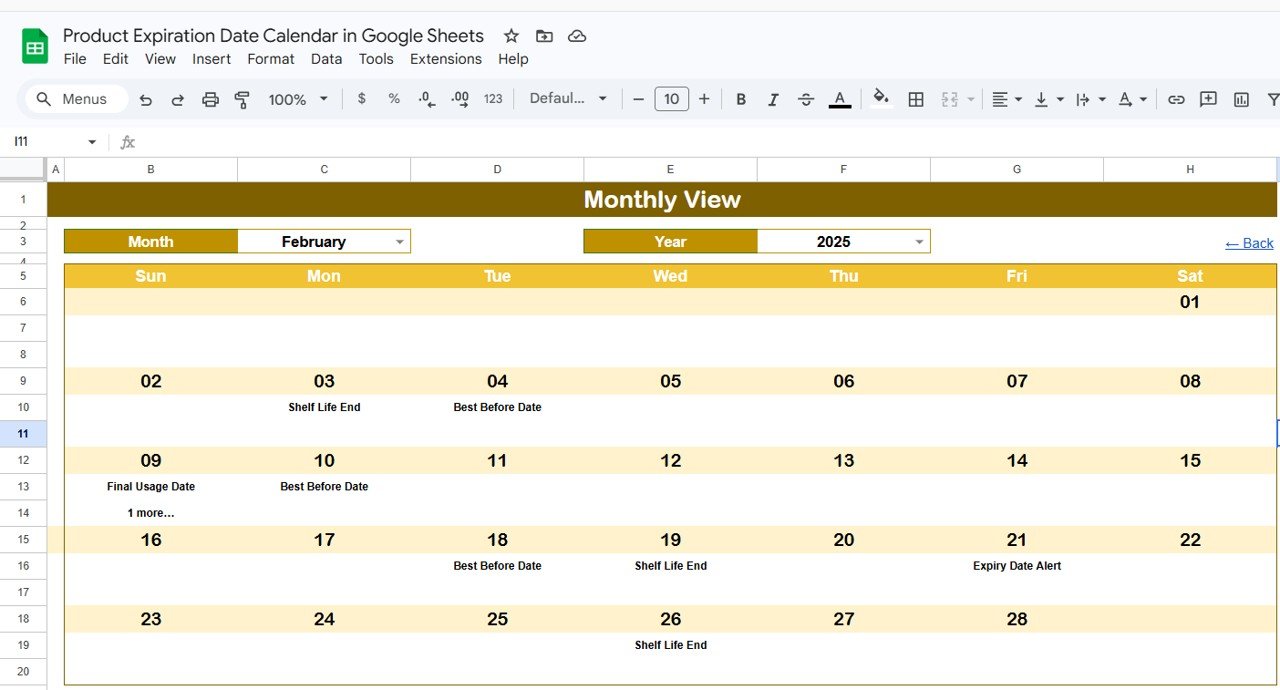
Task: Open horizontal align dropdown
Action: click(x=1006, y=99)
